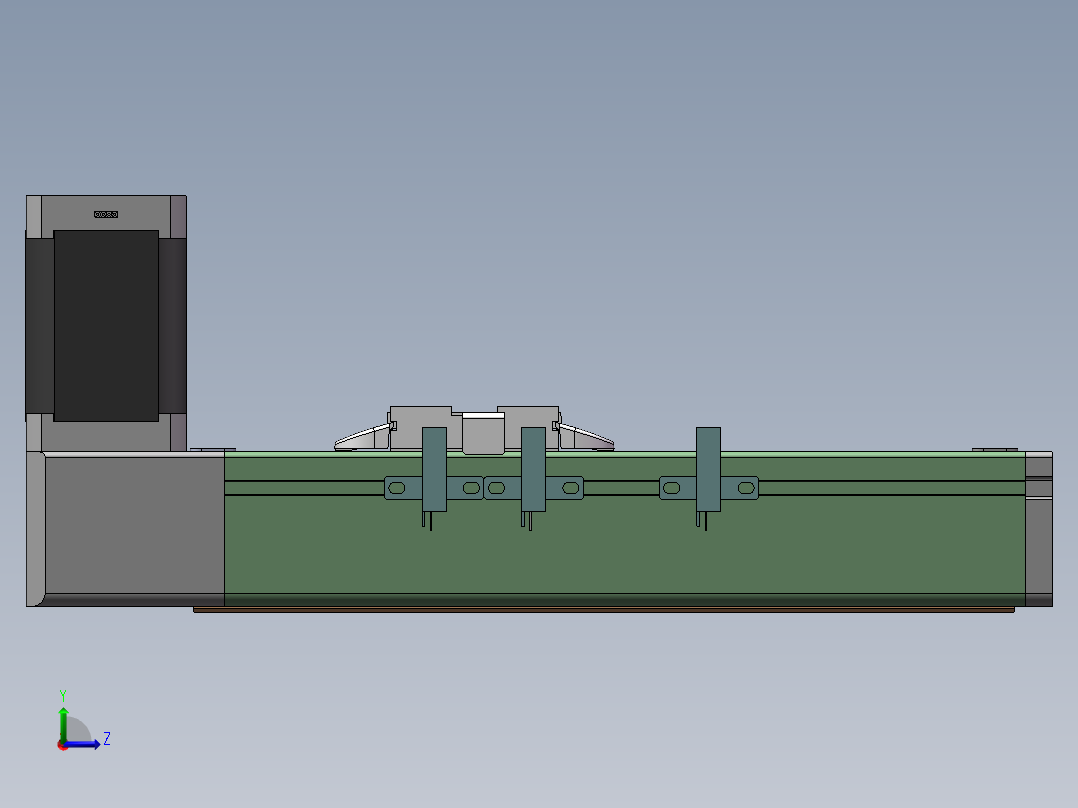1078x808 pixels.
Task: Select the left angled cover of carriage
Action: [362, 438]
